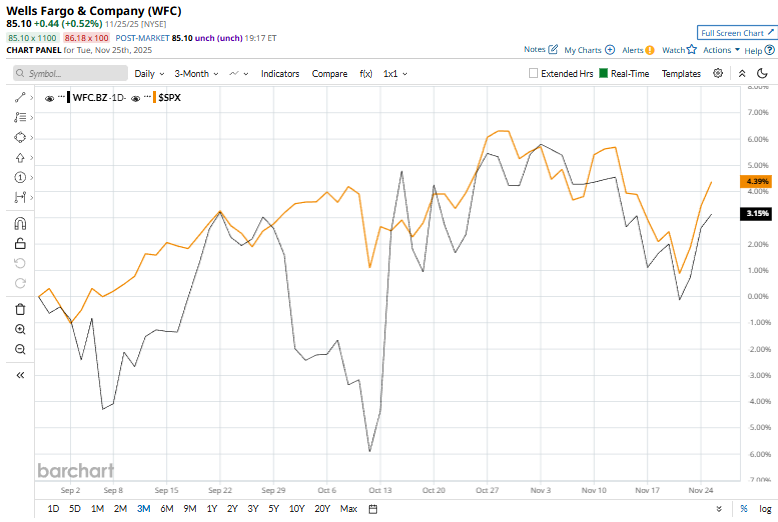This screenshot has width=778, height=522.
Task: Open chart settings gear icon
Action: pyautogui.click(x=718, y=73)
